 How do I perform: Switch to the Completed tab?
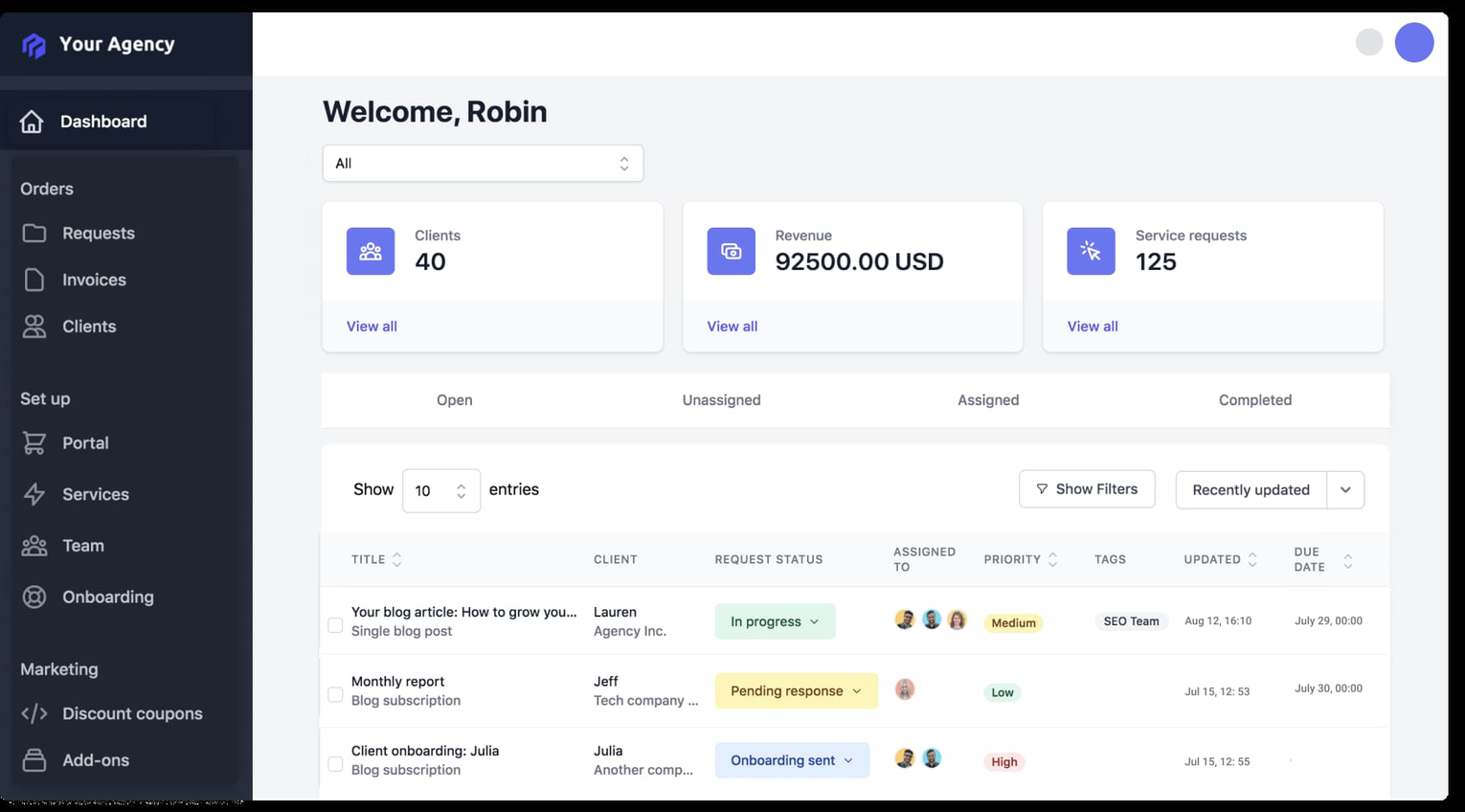tap(1254, 400)
